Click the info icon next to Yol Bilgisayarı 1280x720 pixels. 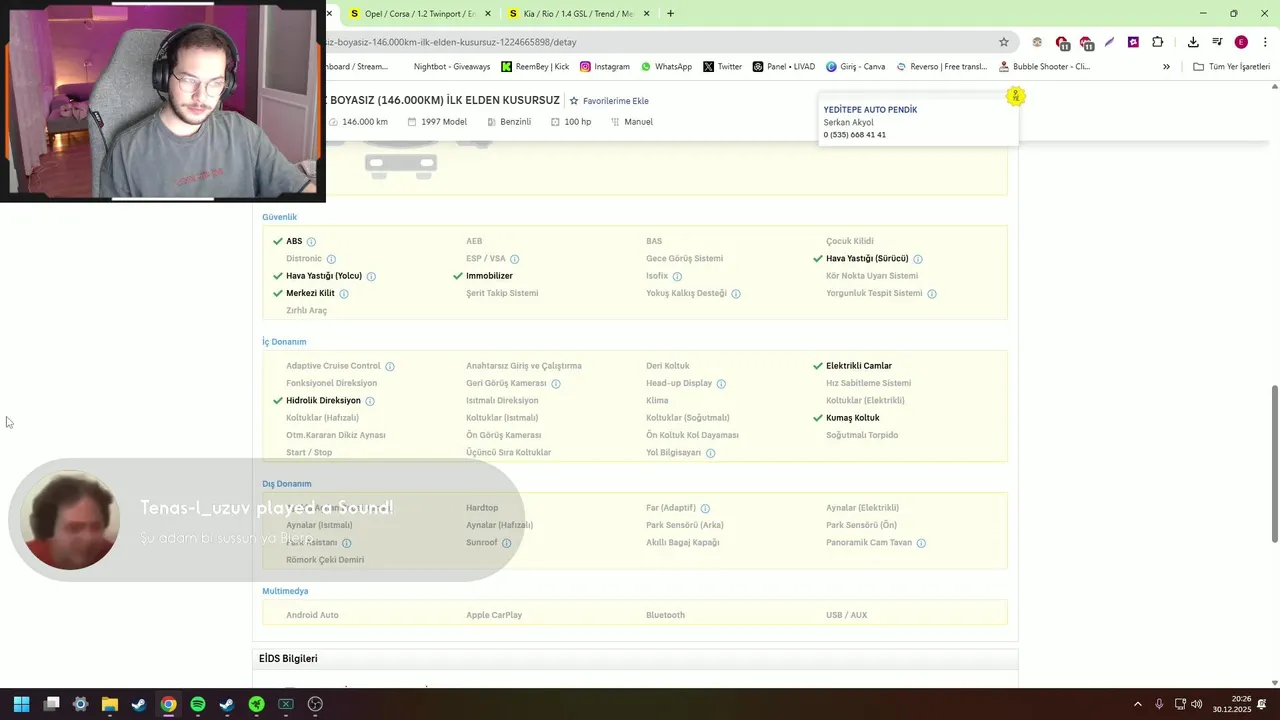click(x=711, y=453)
